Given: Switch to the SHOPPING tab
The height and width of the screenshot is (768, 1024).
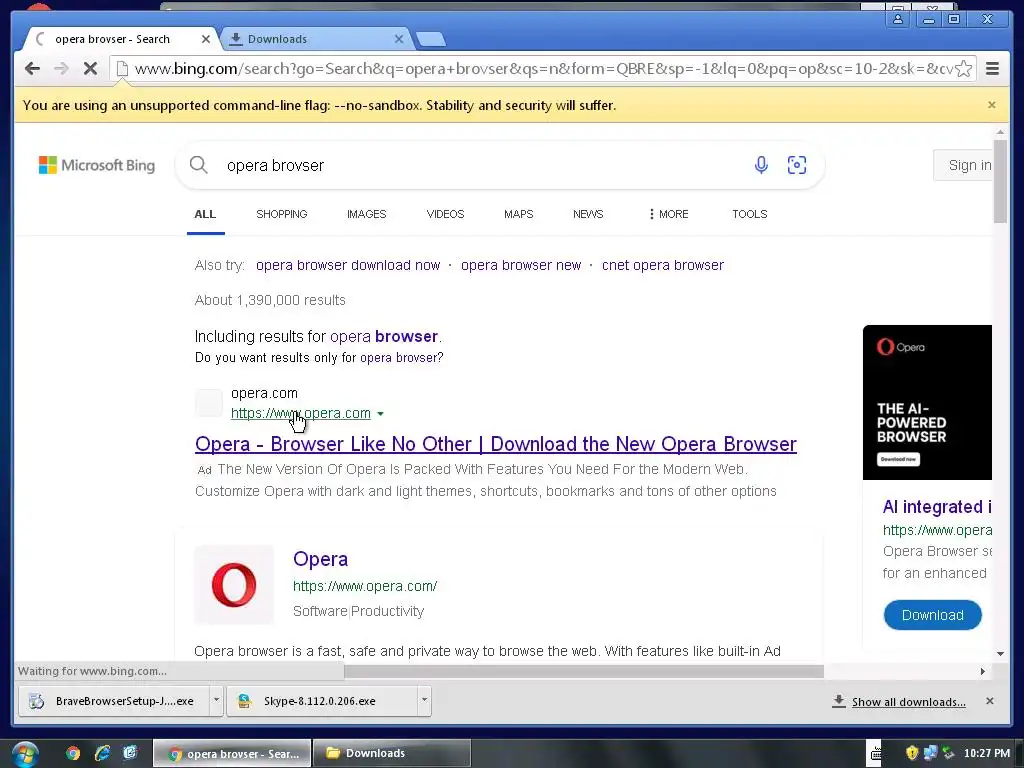Looking at the screenshot, I should pyautogui.click(x=281, y=214).
